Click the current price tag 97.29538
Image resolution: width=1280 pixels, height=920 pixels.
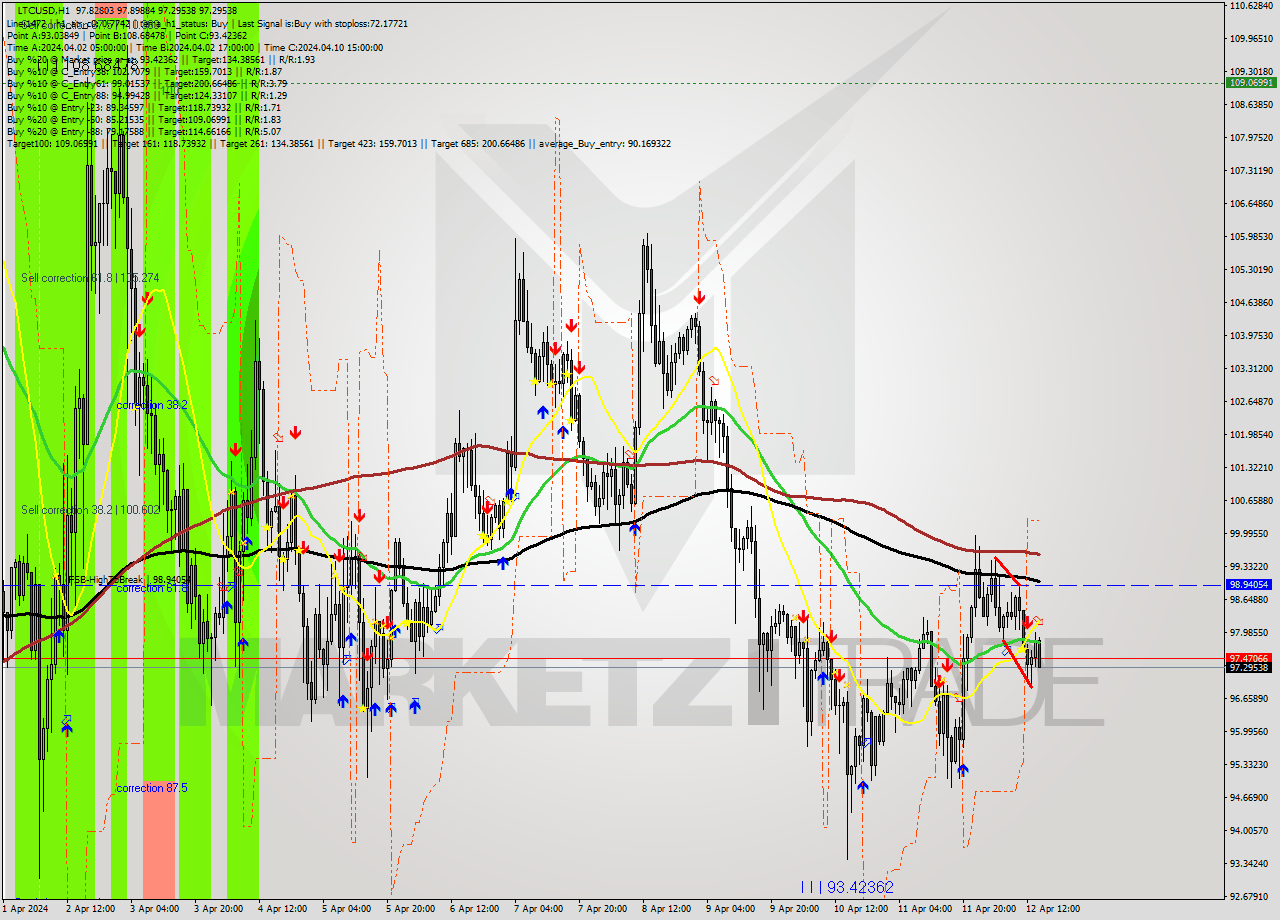click(x=1251, y=667)
